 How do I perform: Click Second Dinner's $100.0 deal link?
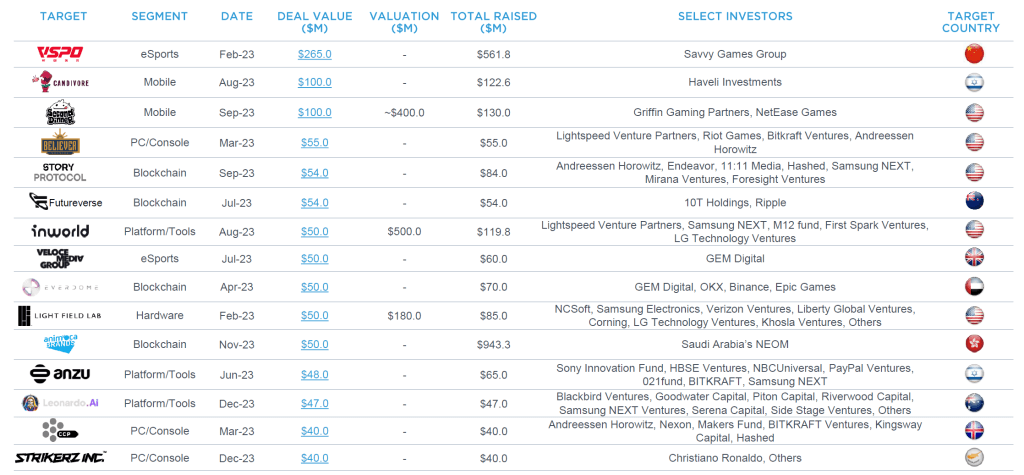click(315, 112)
